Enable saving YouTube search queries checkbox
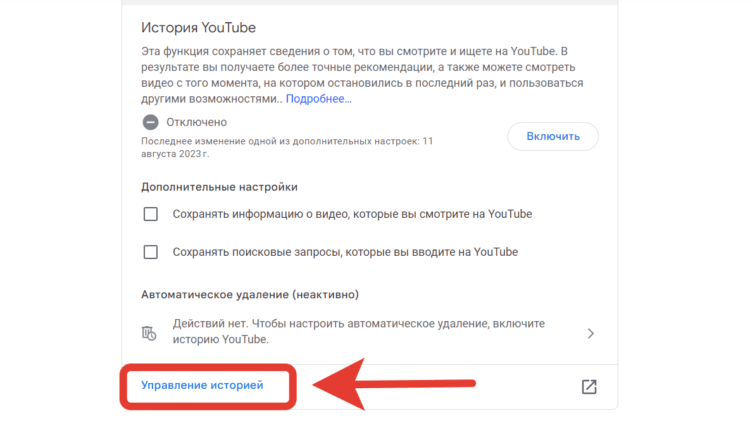 tap(151, 252)
